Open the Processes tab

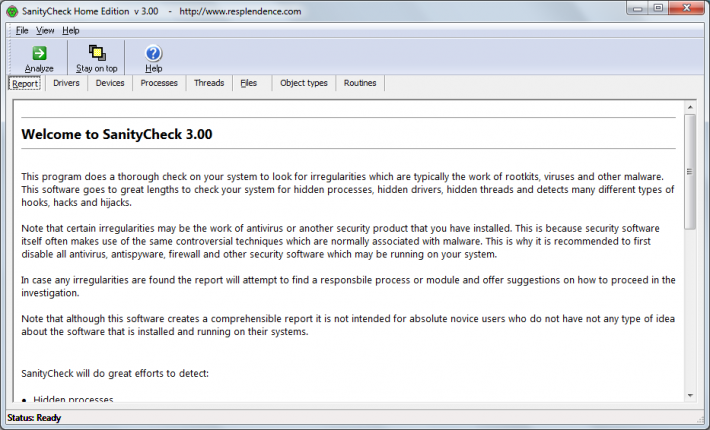[159, 83]
